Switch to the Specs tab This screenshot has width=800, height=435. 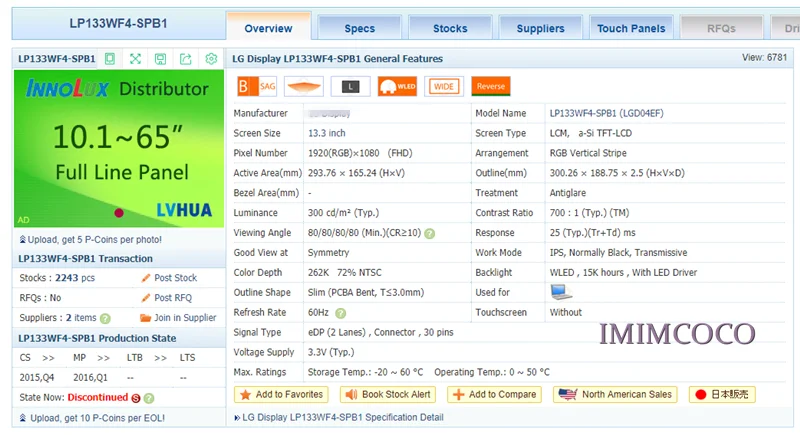click(x=359, y=28)
